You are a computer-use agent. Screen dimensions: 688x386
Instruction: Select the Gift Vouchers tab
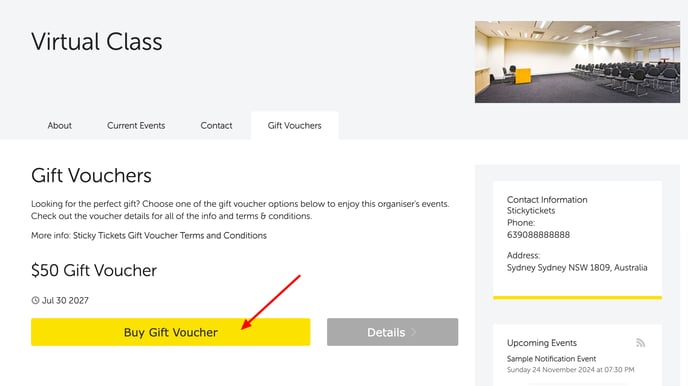click(294, 125)
